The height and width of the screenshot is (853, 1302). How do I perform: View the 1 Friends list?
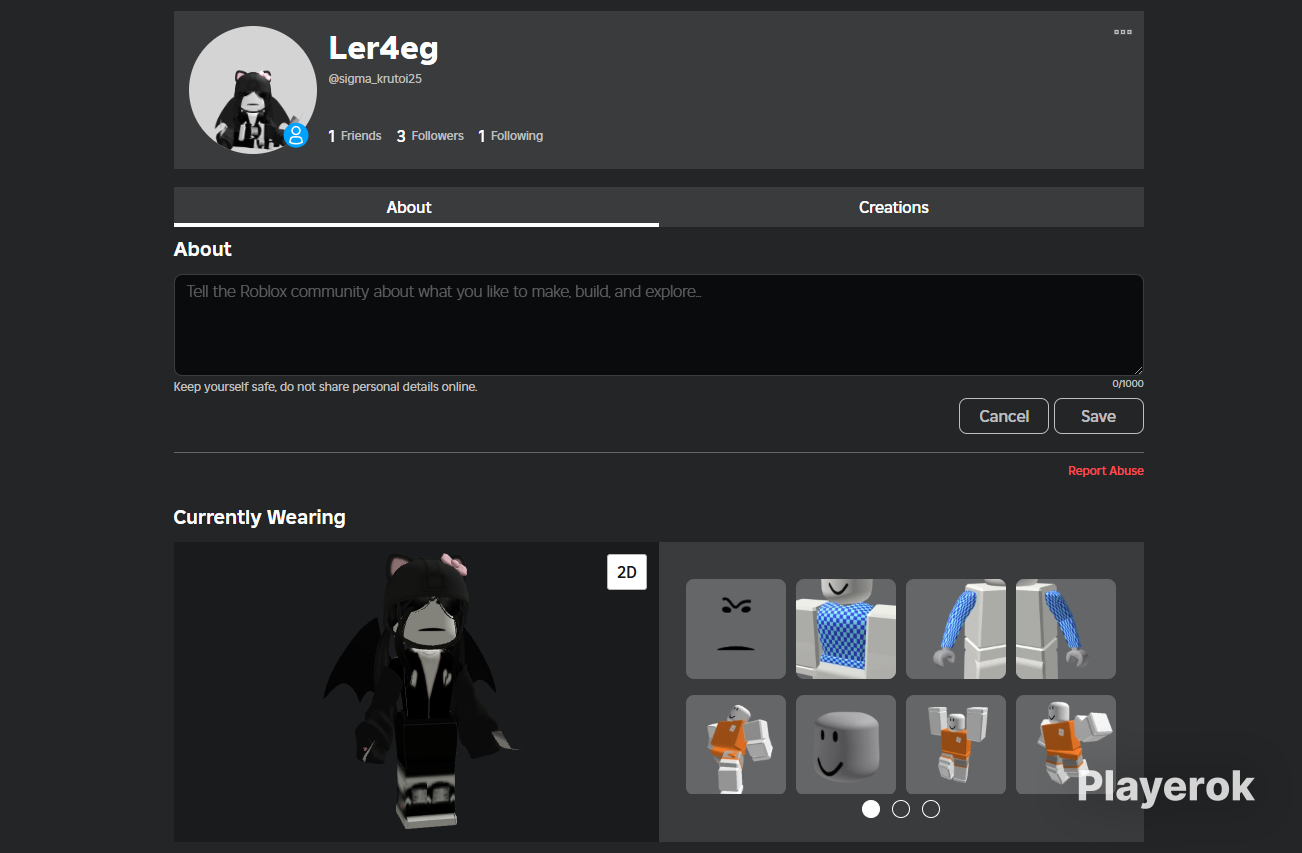[355, 136]
